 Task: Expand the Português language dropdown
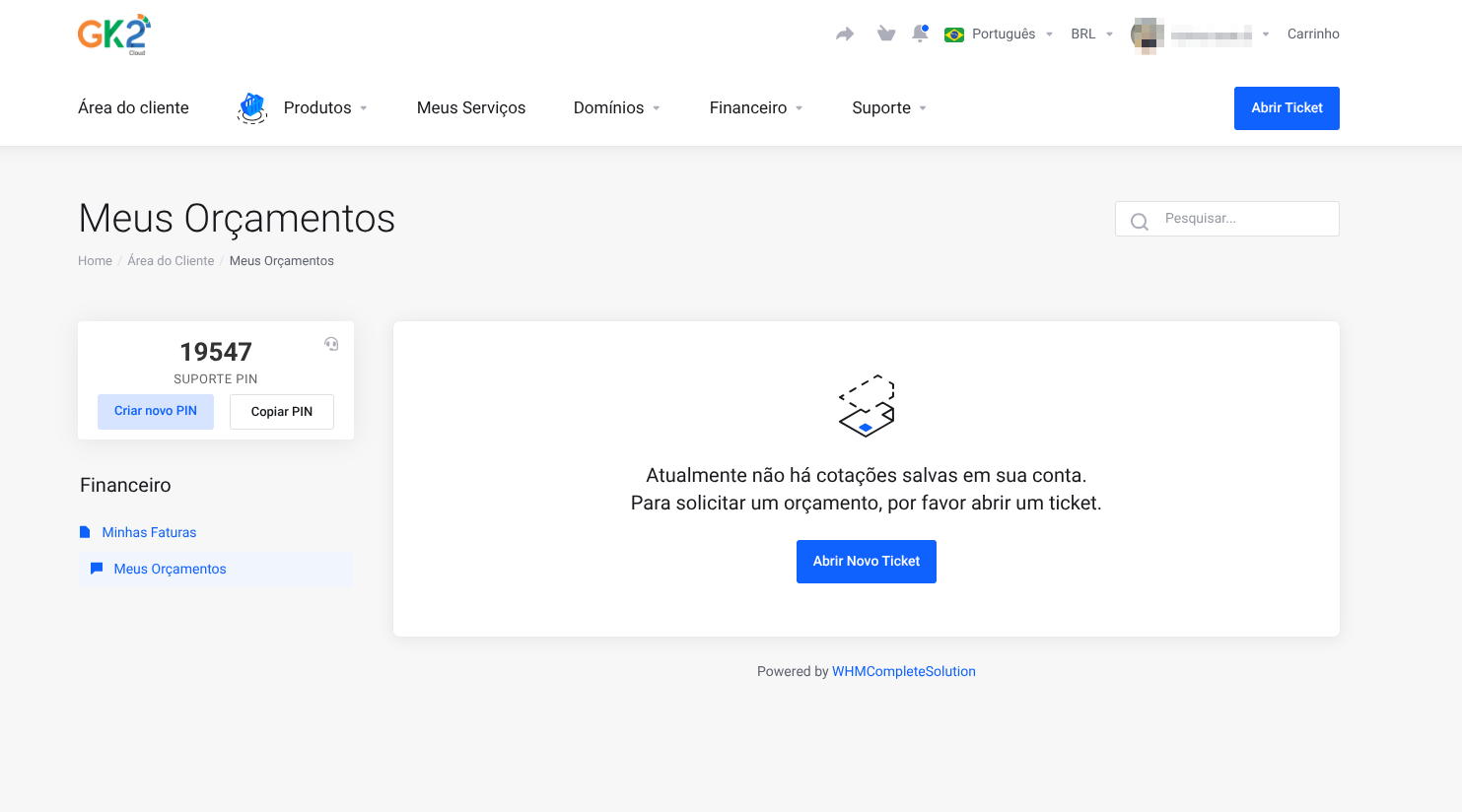(999, 34)
